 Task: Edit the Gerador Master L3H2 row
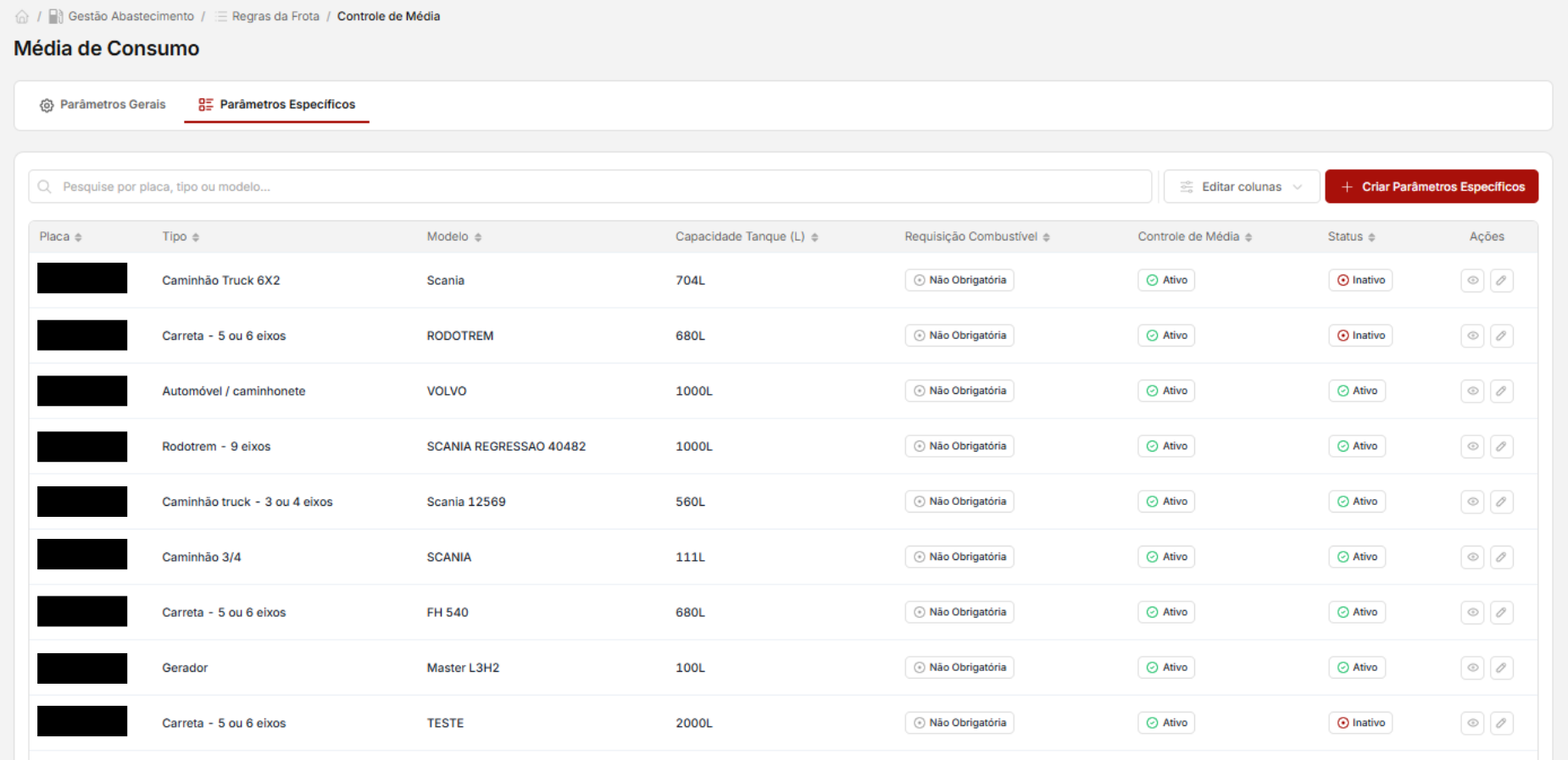click(x=1501, y=668)
